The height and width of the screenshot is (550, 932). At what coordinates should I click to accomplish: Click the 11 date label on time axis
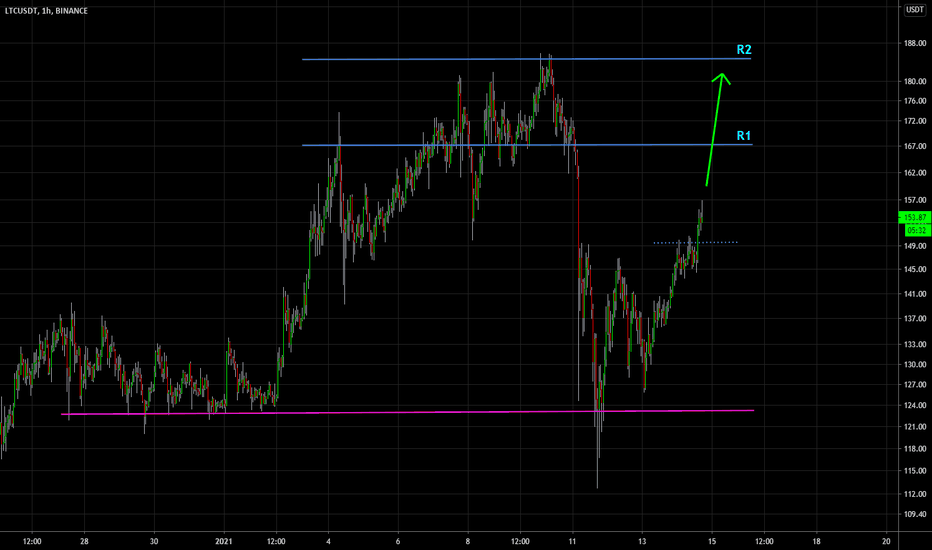pos(572,541)
